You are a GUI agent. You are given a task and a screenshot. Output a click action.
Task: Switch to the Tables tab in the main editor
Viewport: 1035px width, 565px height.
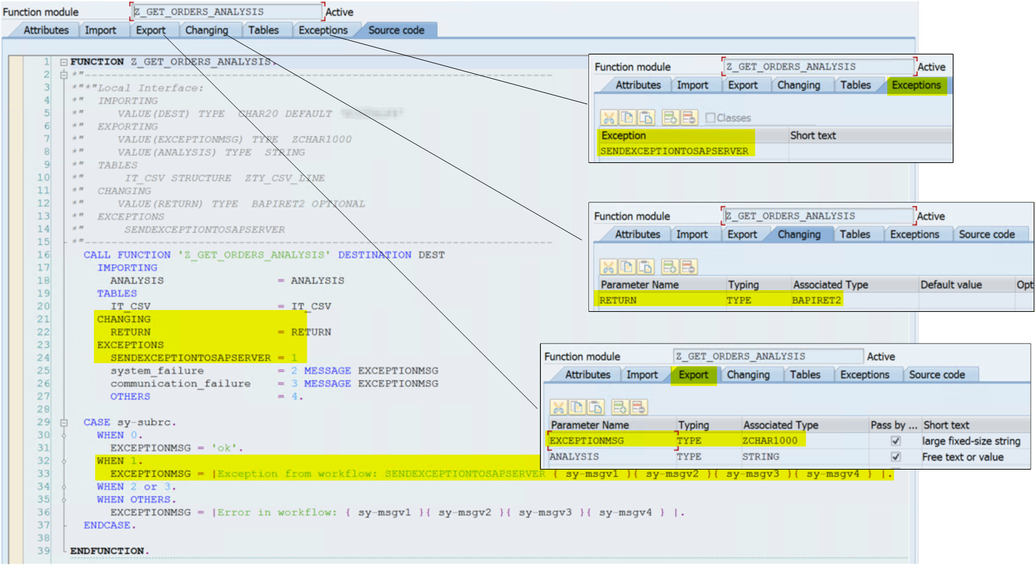(263, 30)
